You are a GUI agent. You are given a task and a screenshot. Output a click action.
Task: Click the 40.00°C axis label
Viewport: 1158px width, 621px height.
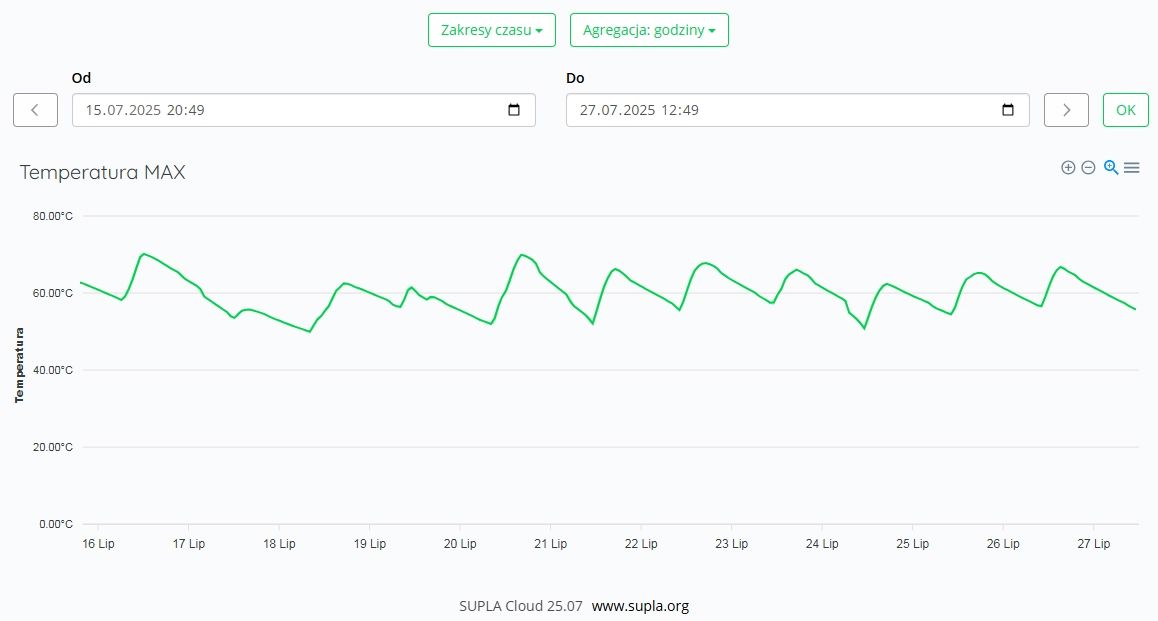(52, 370)
